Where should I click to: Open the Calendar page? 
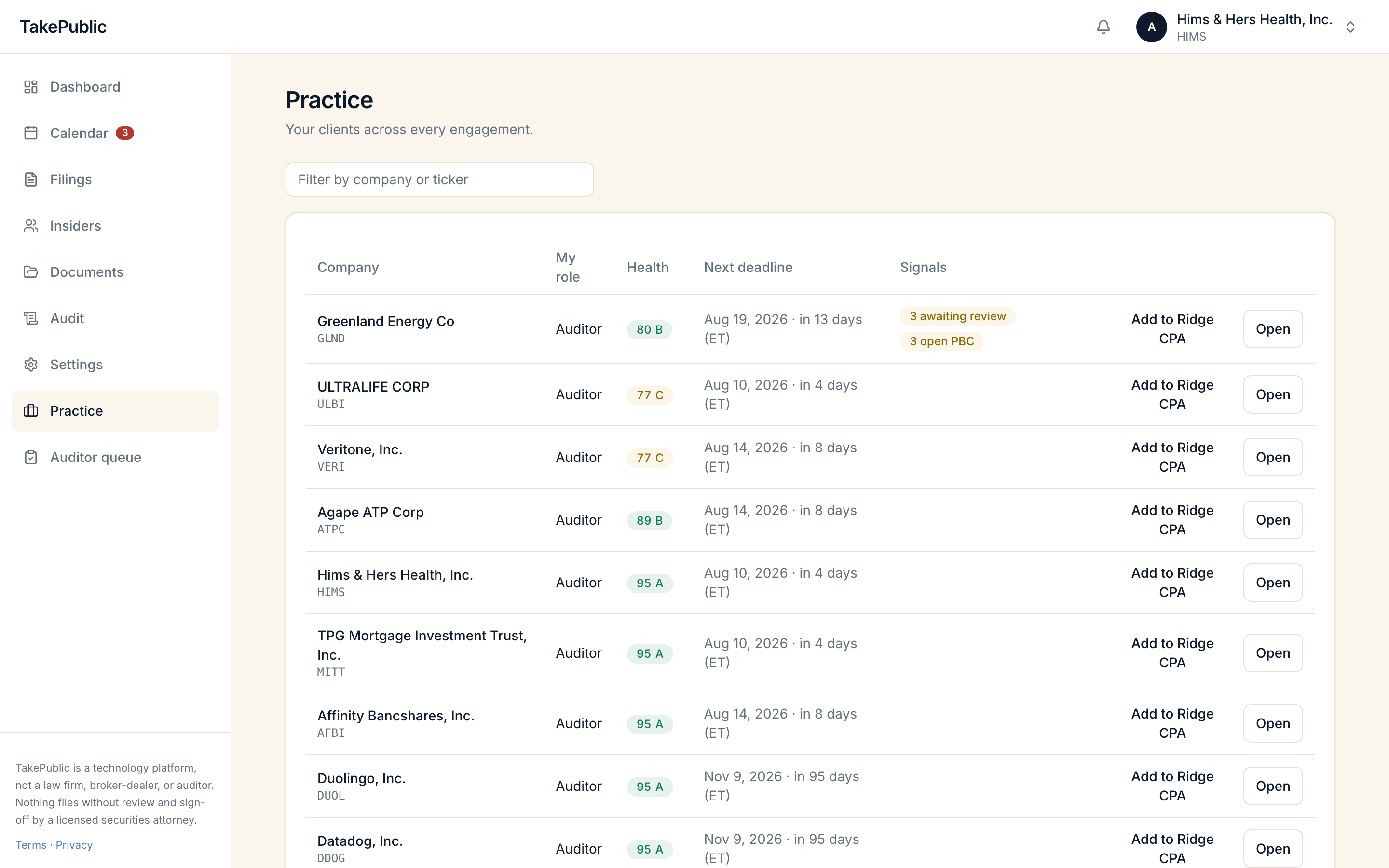(115, 133)
